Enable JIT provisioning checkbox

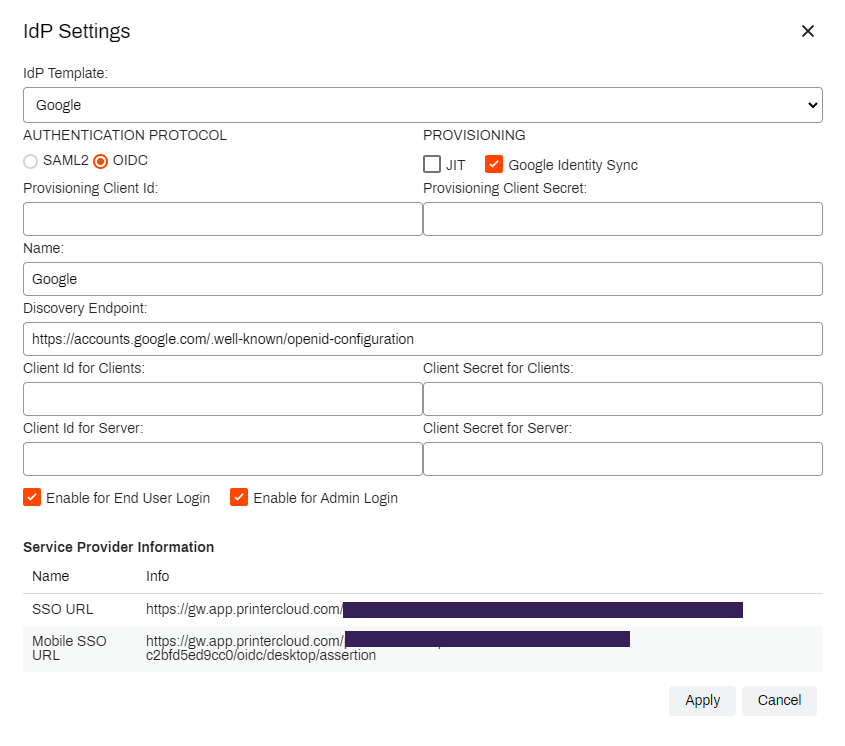tap(432, 164)
